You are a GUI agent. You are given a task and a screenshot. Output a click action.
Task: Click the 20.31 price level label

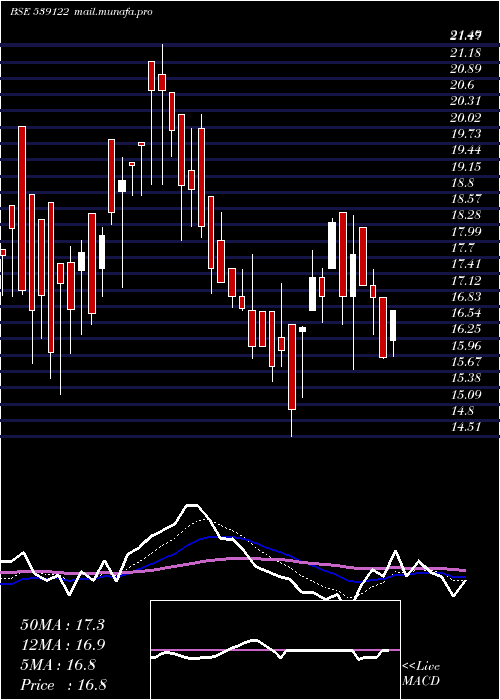pos(465,101)
